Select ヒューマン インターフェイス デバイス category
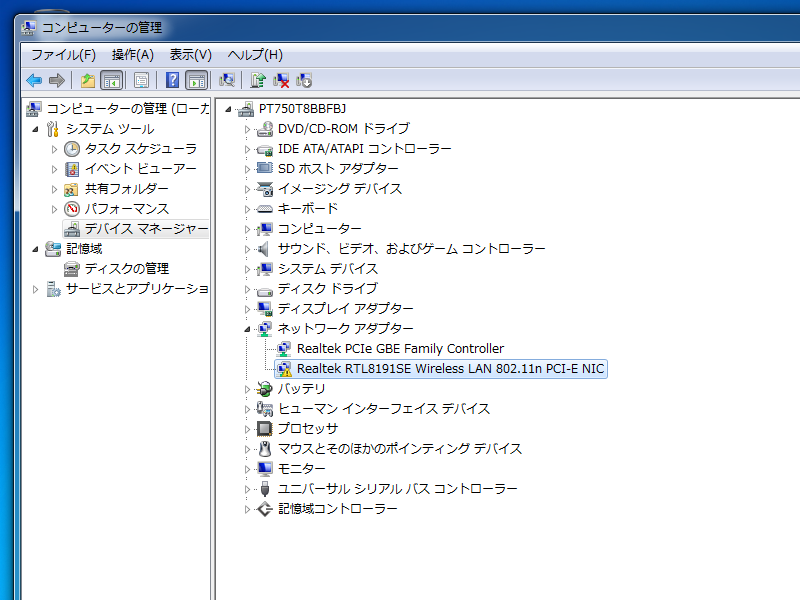Screen dimensions: 800x600 [384, 408]
